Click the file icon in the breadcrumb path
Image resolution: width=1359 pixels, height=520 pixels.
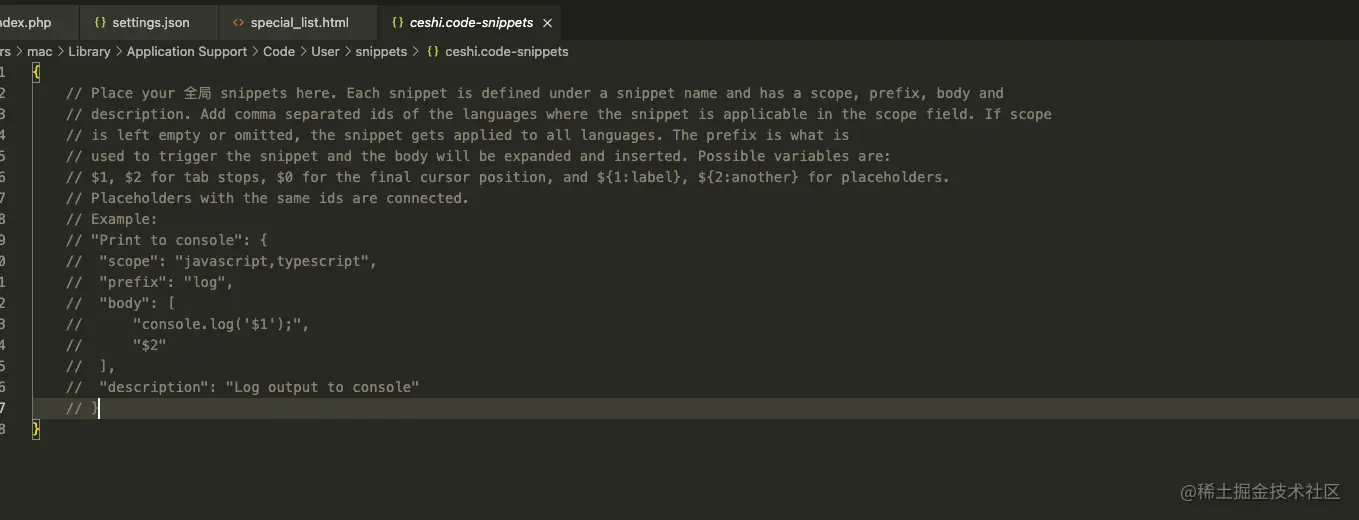coord(433,51)
